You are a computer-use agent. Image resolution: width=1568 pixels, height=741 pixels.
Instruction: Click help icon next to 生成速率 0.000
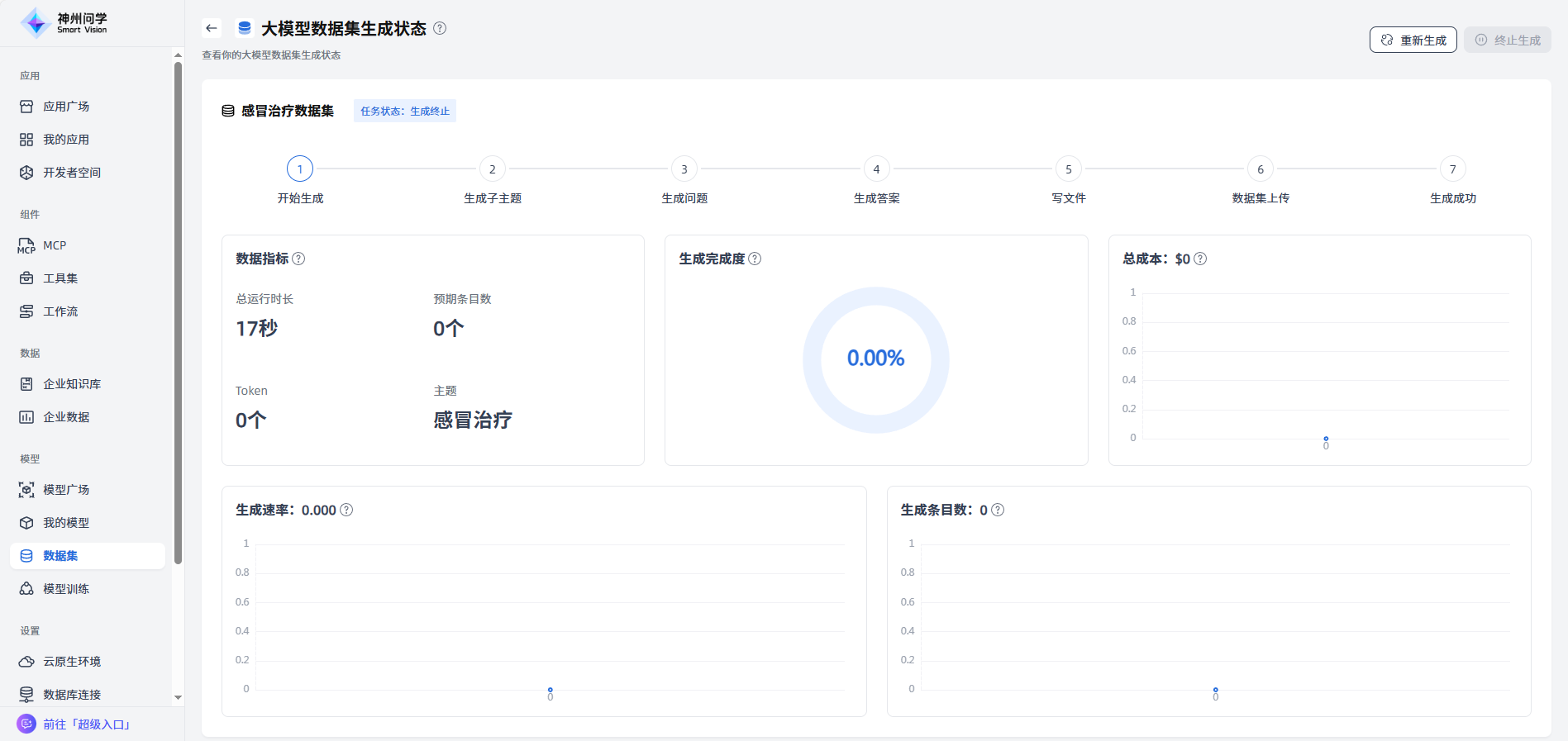[x=346, y=510]
